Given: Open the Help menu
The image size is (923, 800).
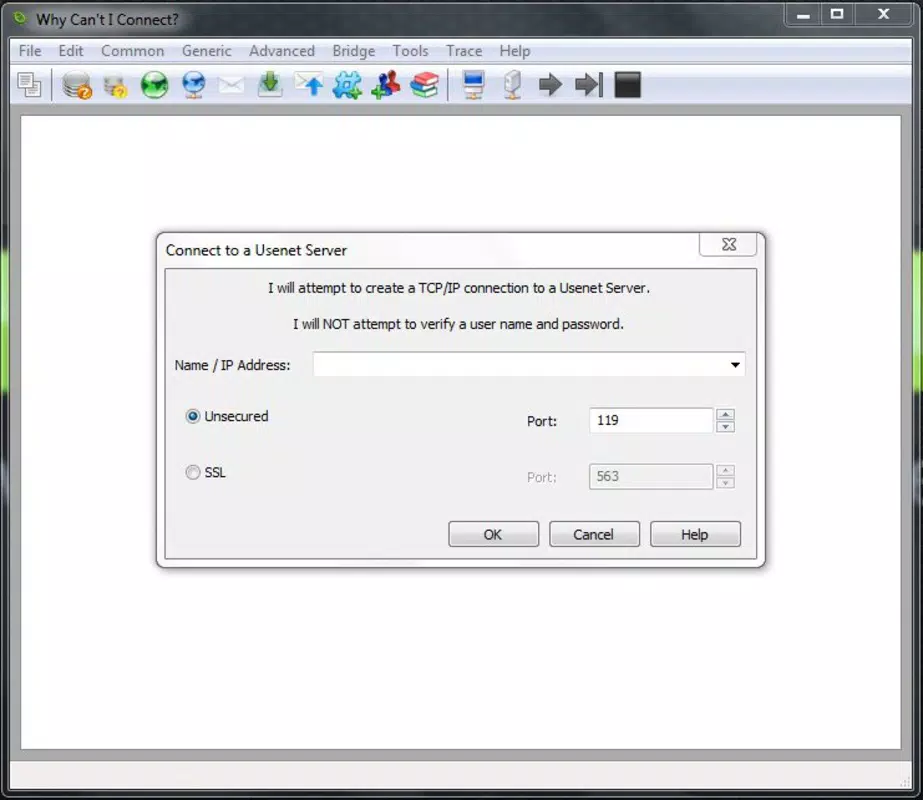Looking at the screenshot, I should point(515,51).
